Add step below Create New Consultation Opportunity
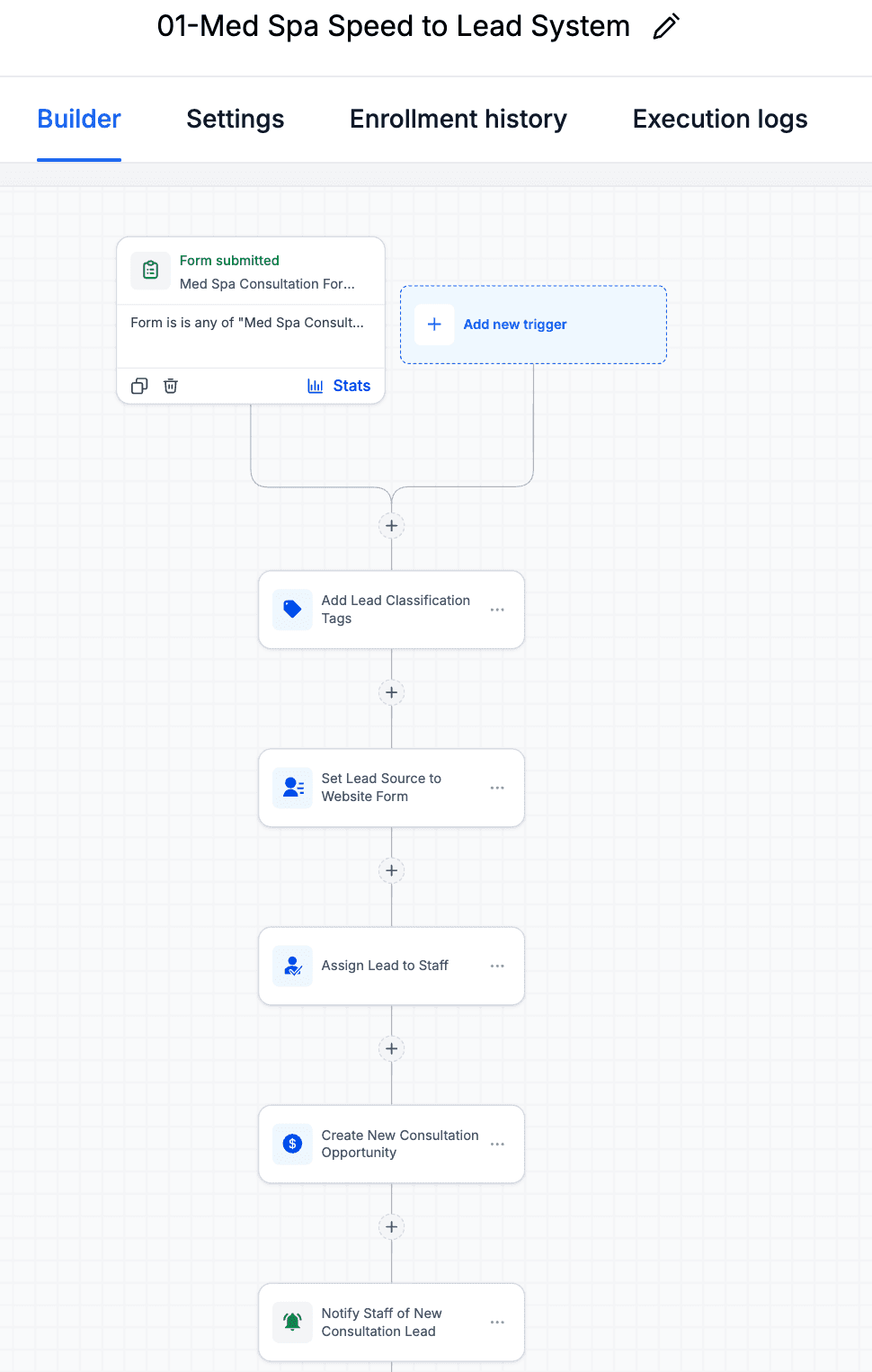The width and height of the screenshot is (872, 1372). (392, 1226)
